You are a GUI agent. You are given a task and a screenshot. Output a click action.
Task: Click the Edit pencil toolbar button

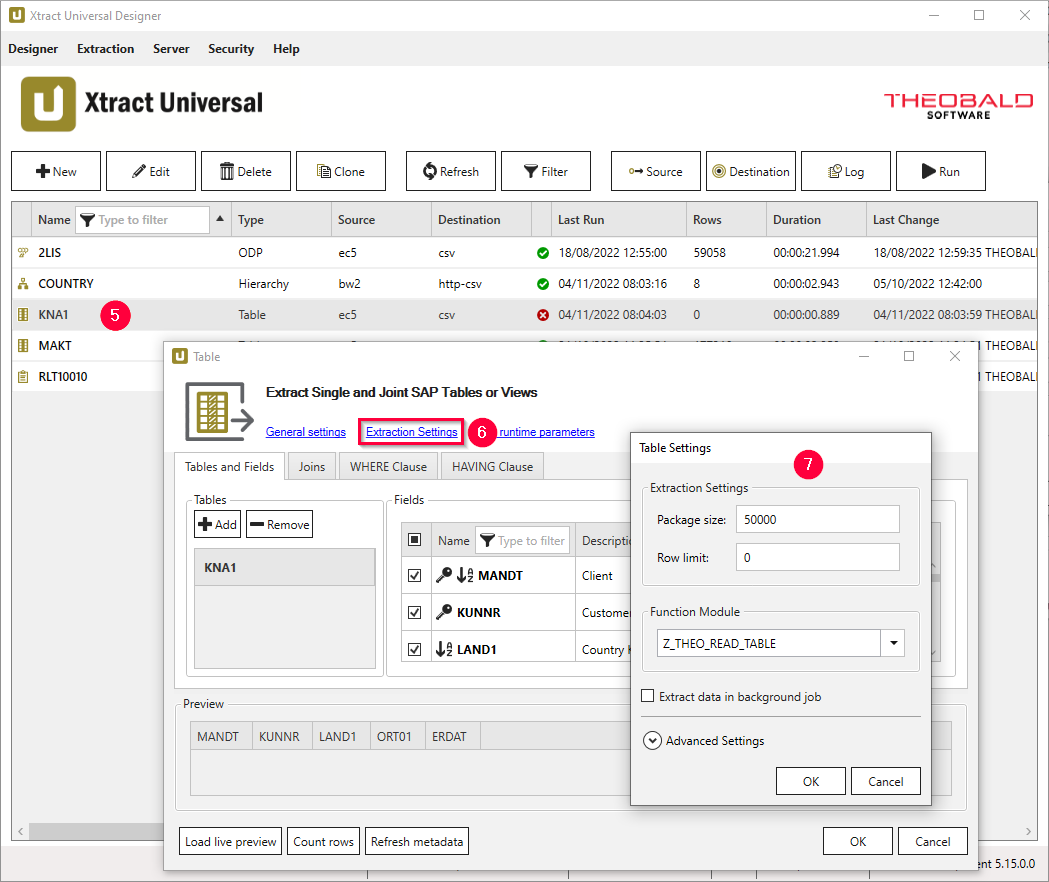click(151, 171)
